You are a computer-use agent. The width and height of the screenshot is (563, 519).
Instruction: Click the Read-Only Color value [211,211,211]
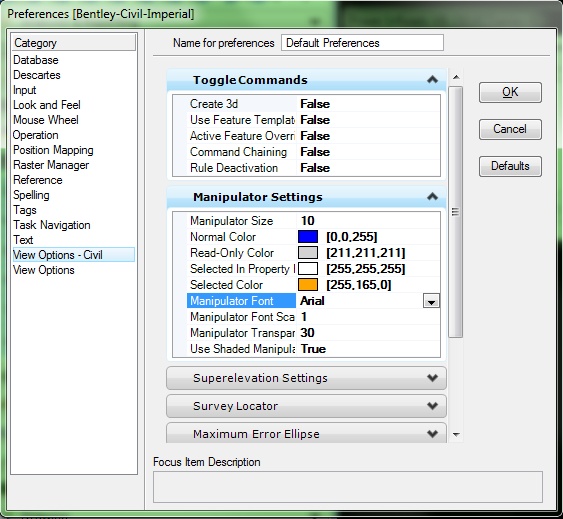(x=366, y=253)
